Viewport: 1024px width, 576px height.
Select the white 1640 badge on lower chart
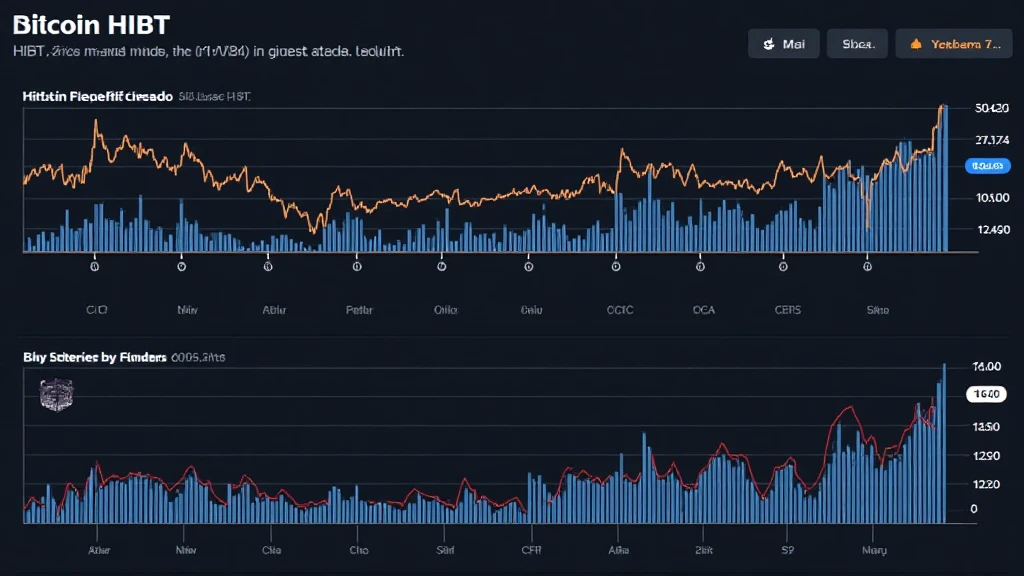(986, 394)
